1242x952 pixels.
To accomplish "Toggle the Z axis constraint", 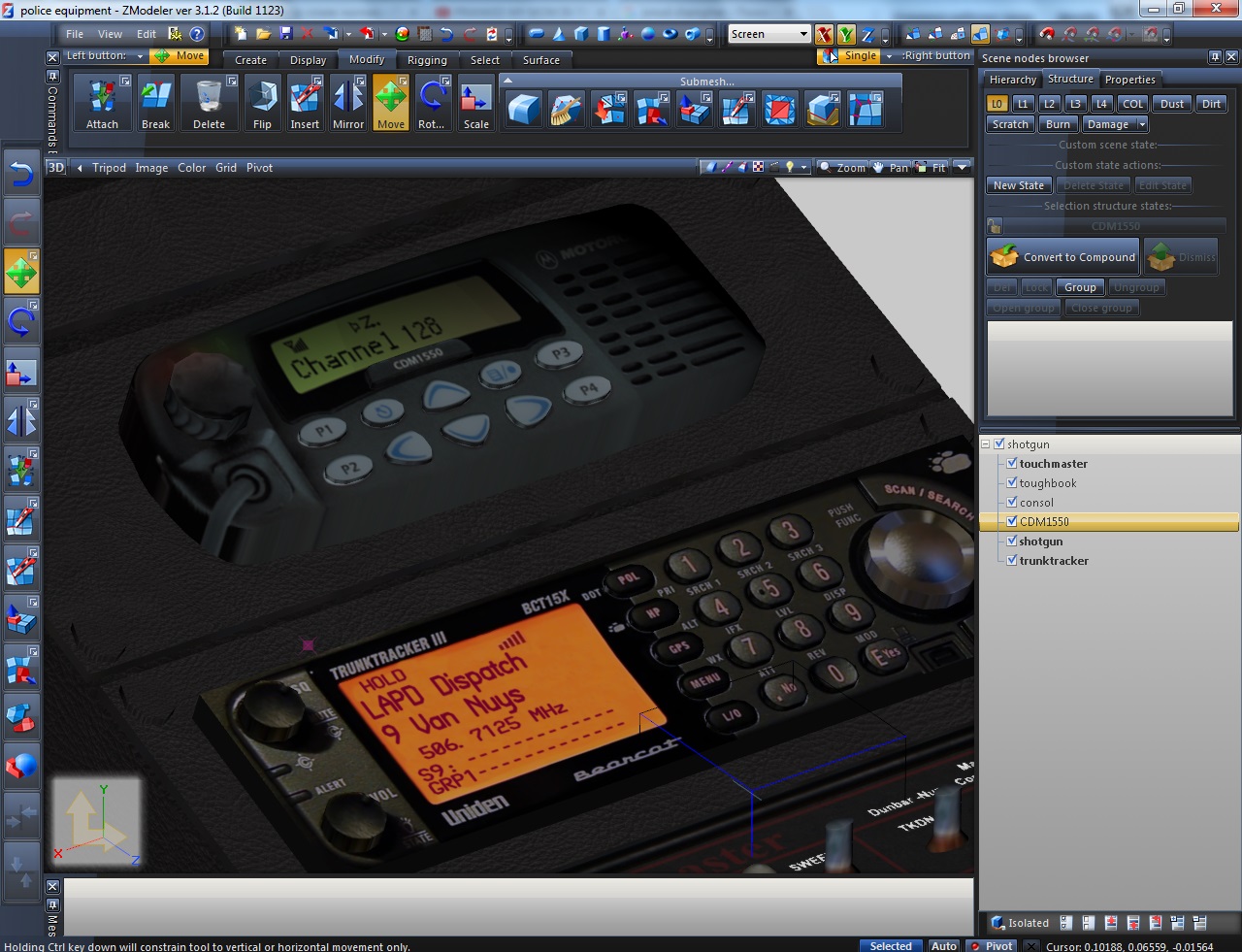I will (867, 35).
